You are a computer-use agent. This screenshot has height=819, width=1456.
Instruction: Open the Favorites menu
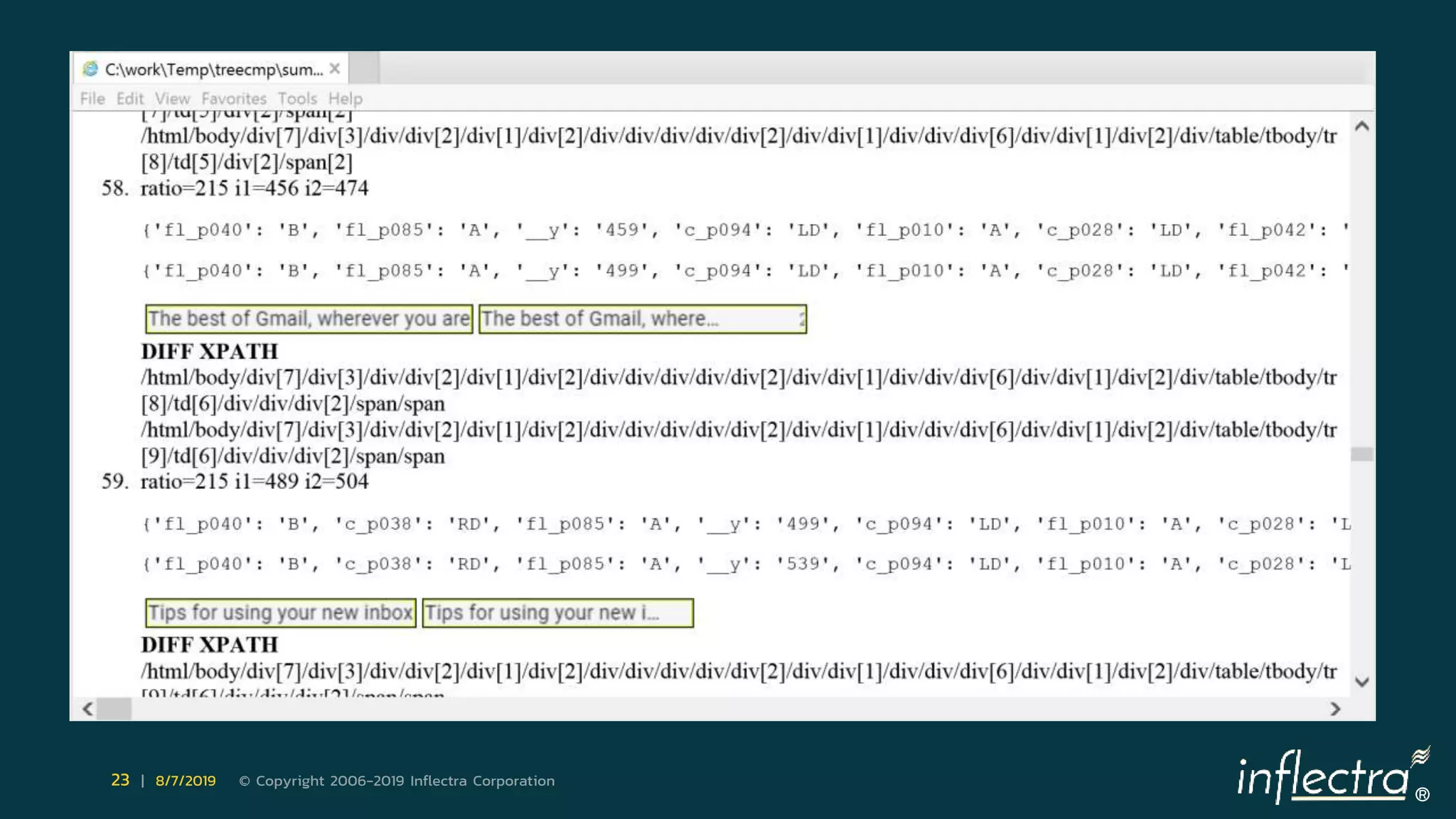click(234, 99)
